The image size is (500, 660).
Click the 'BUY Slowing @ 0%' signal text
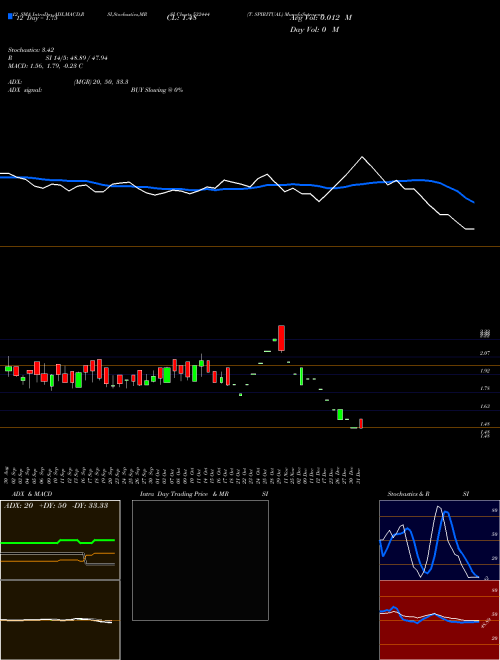point(157,90)
